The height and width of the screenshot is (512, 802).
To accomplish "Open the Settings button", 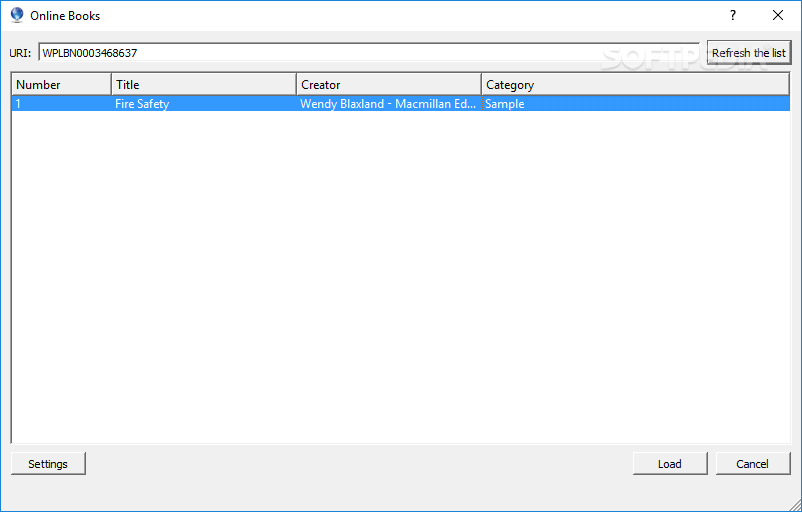I will coord(48,463).
